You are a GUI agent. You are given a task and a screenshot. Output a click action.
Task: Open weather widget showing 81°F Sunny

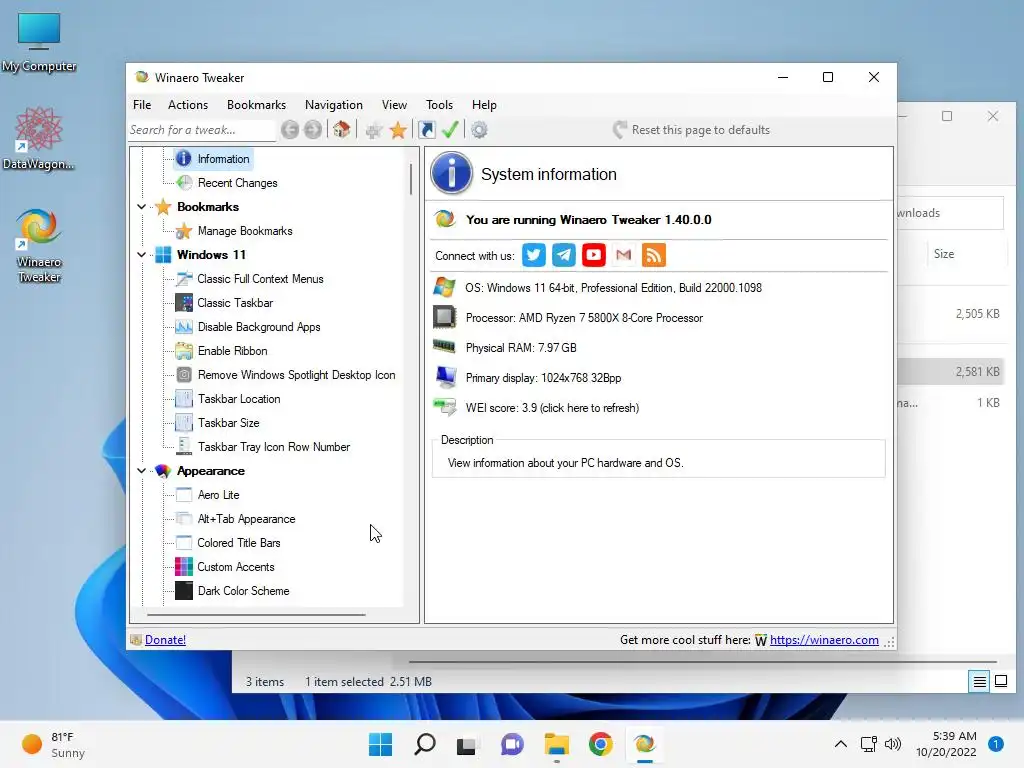click(54, 744)
